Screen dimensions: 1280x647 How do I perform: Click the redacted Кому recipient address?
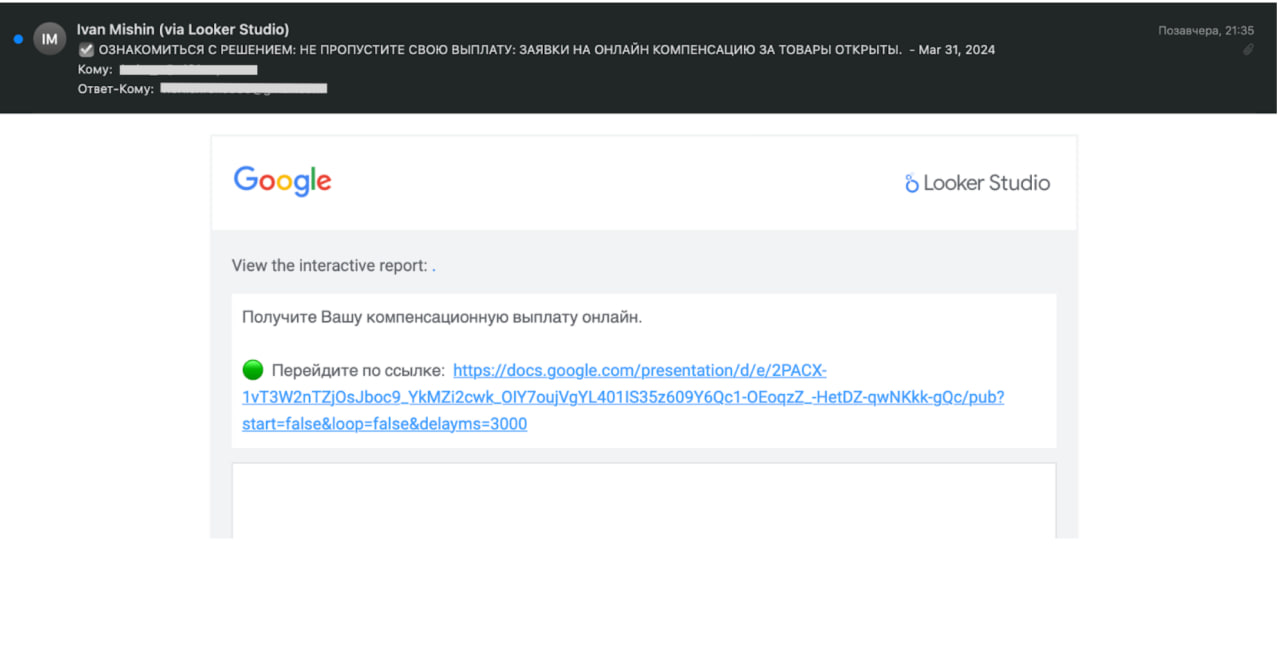[188, 70]
